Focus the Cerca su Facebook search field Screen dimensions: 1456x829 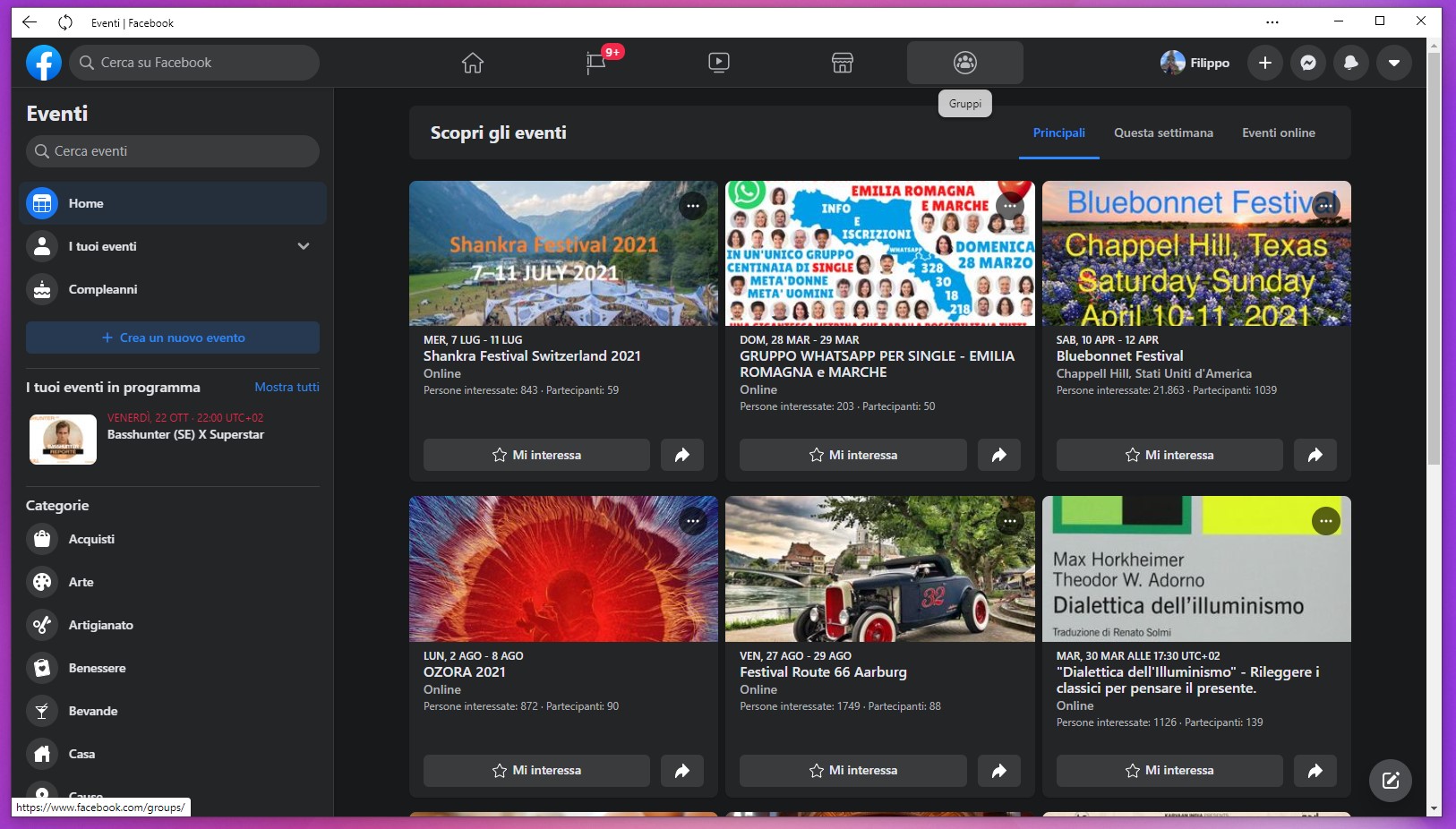[x=194, y=63]
